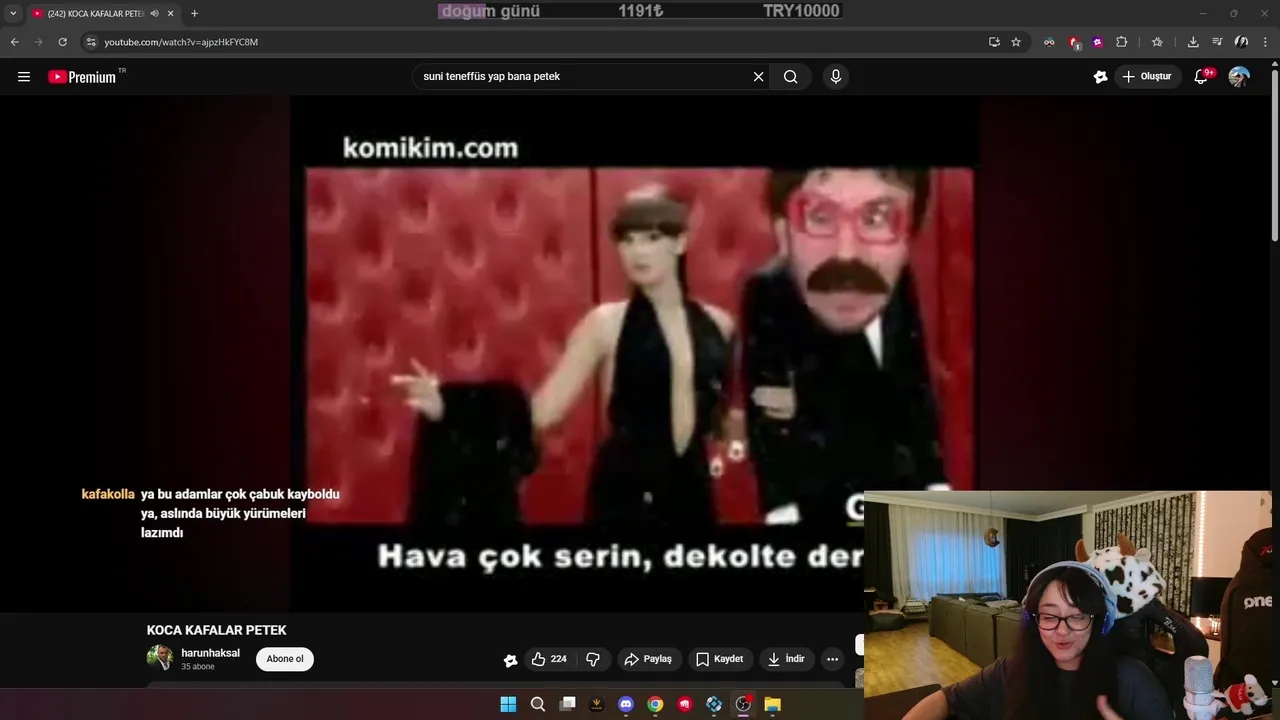Open the YouTube hamburger guide menu
This screenshot has height=720, width=1280.
coord(24,77)
